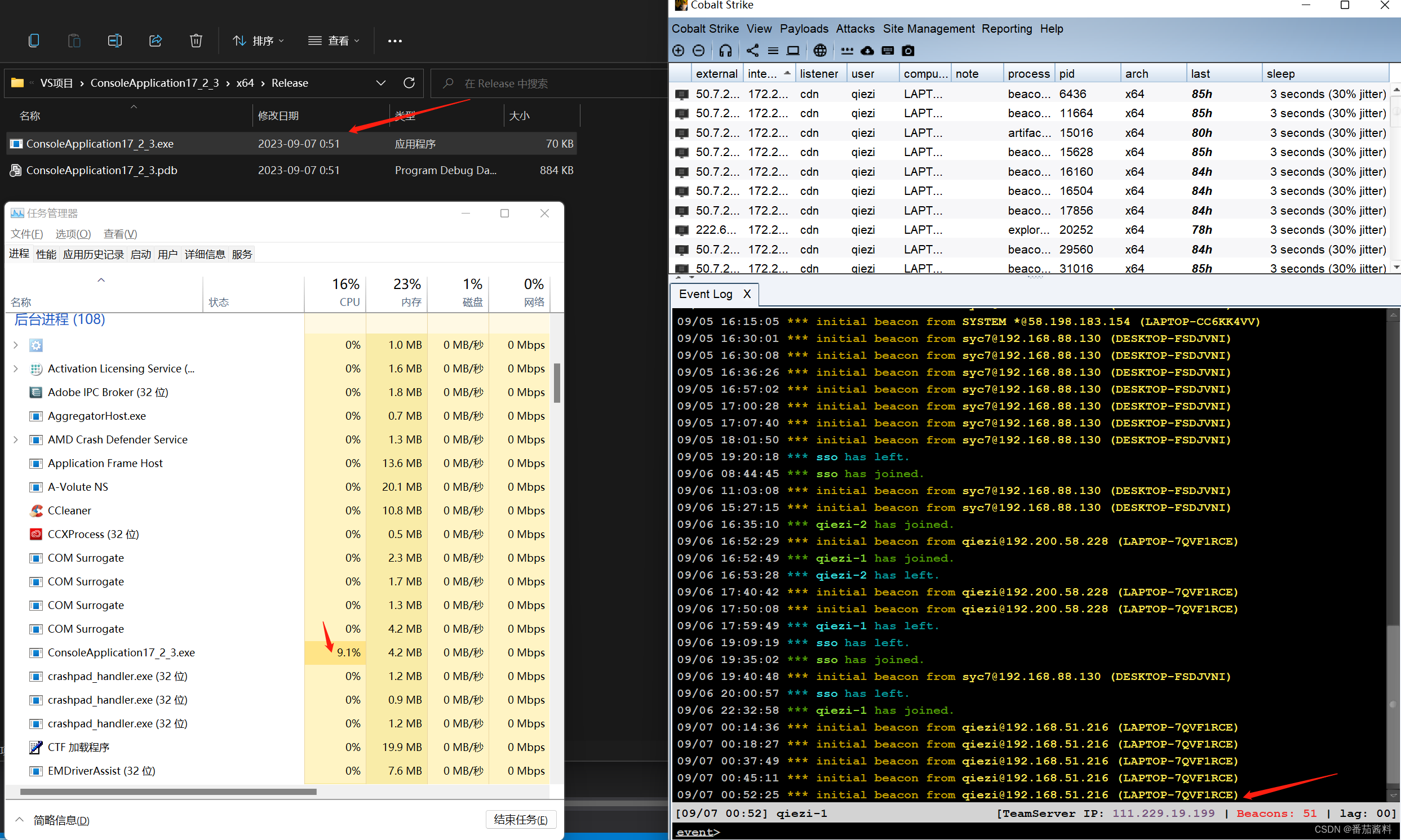Screen dimensions: 1401x840
Task: Click Connect to team server plus icon
Action: [678, 51]
